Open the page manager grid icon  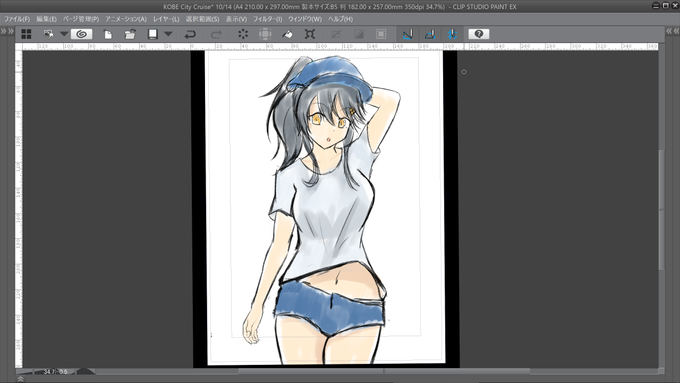26,34
